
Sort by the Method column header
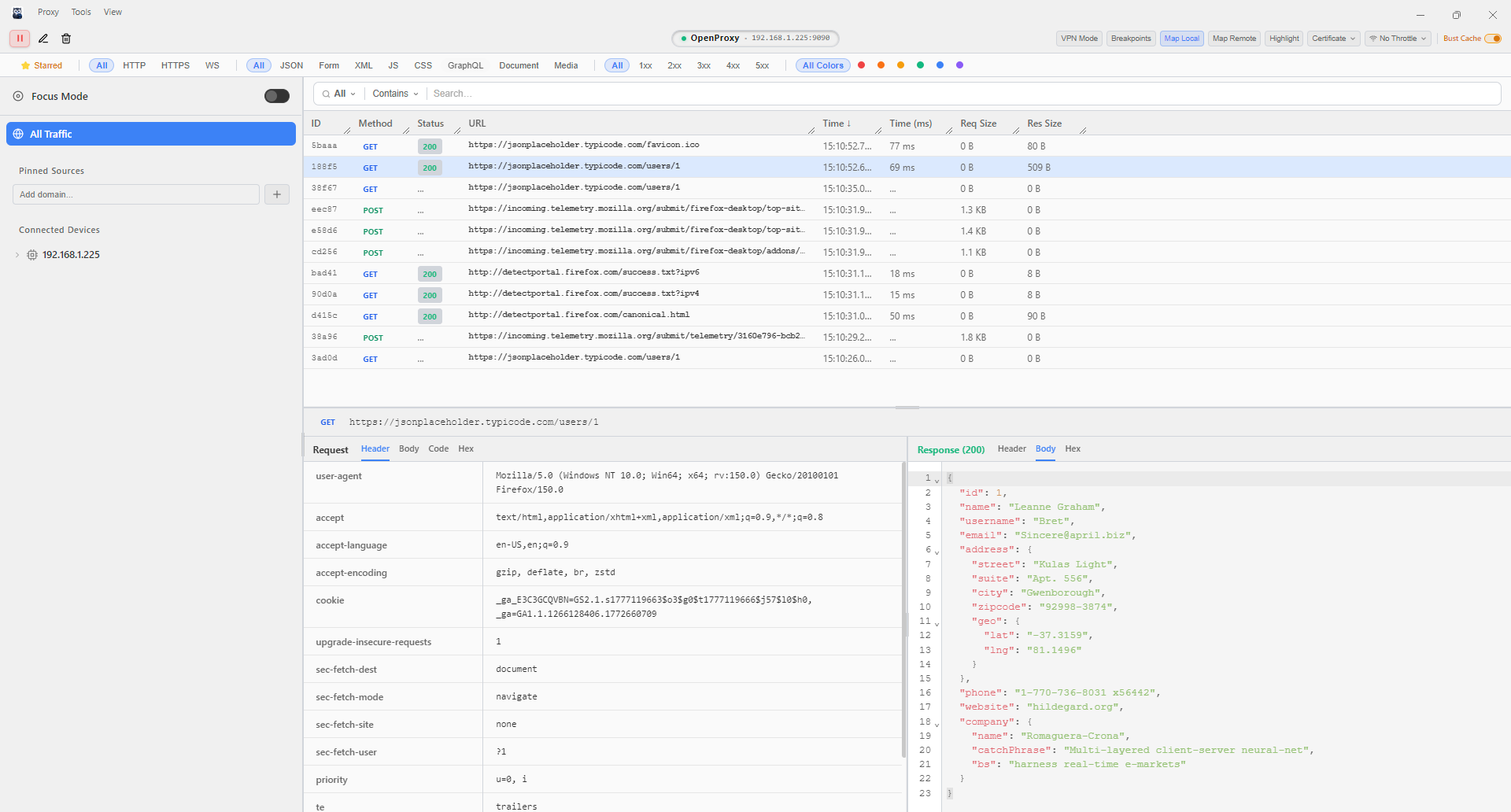(375, 124)
